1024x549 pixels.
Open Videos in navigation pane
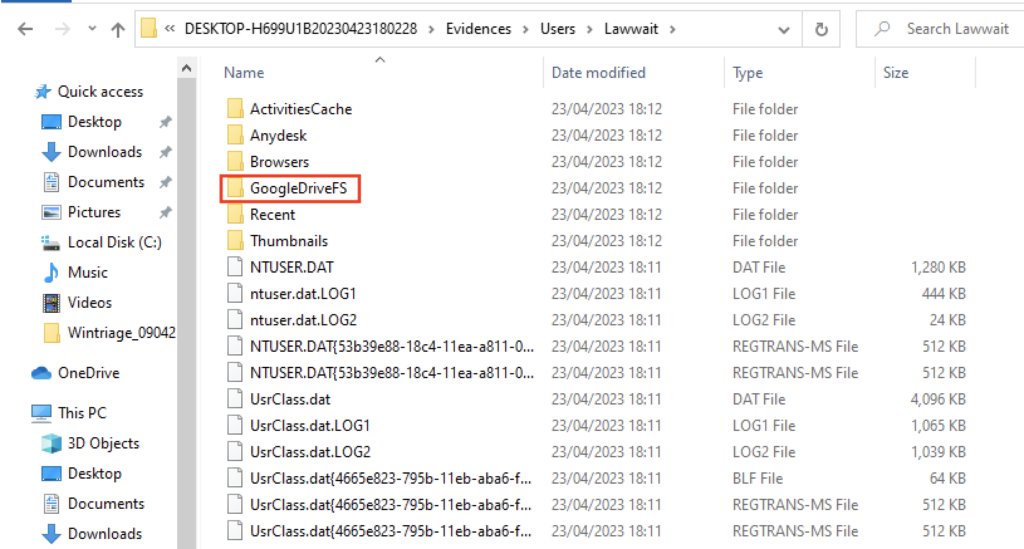89,302
